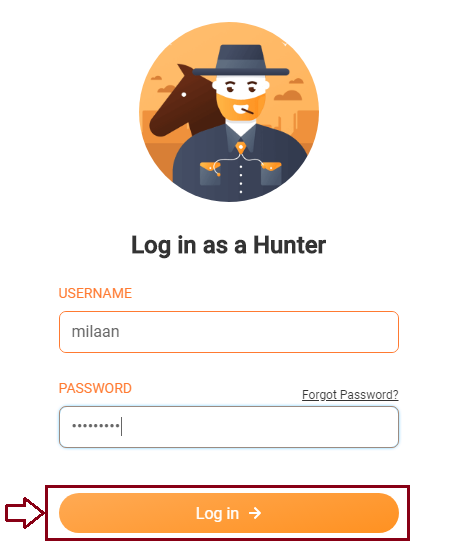The height and width of the screenshot is (545, 459).
Task: Click the left shirt pocket in avatar
Action: [211, 173]
